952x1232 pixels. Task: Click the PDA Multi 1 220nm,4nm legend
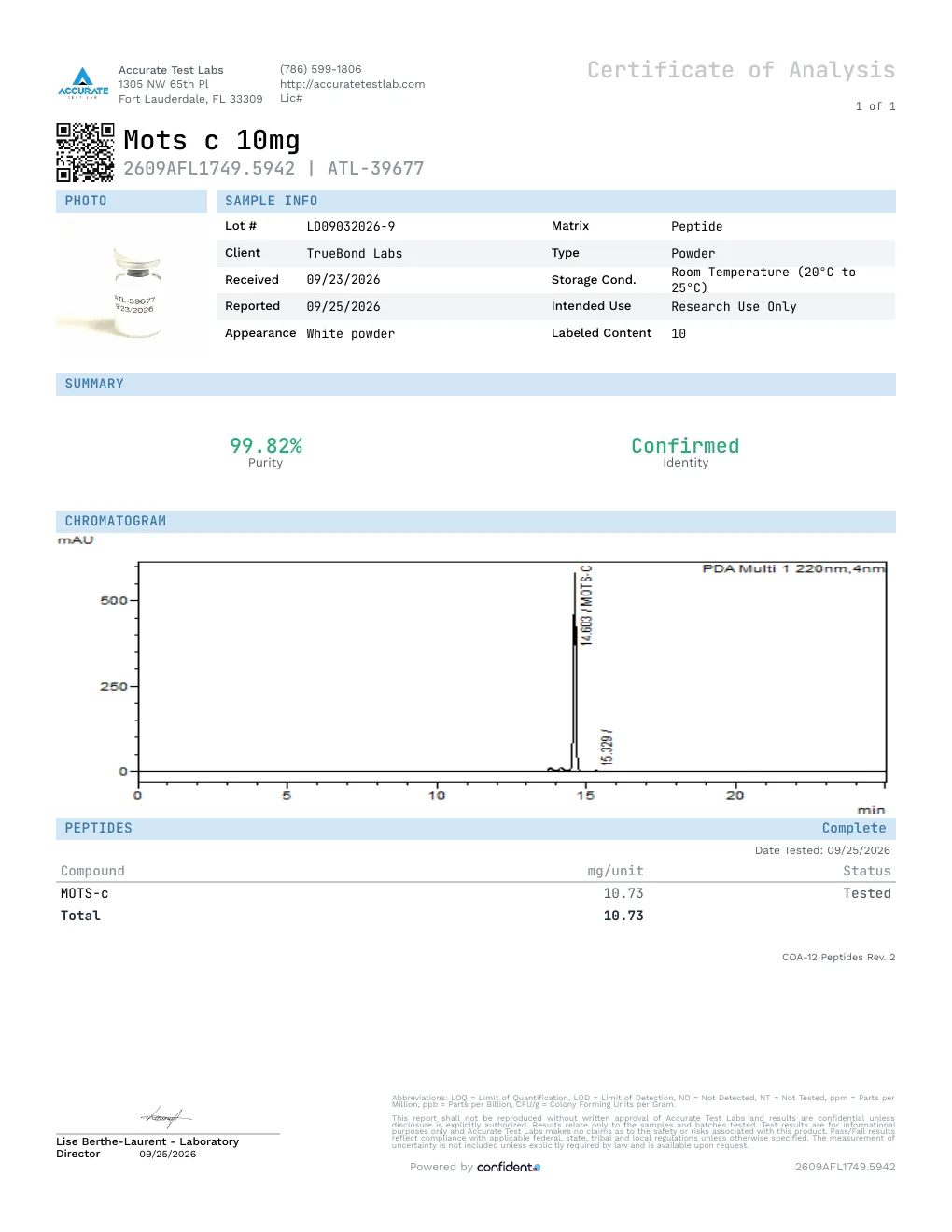(x=793, y=568)
